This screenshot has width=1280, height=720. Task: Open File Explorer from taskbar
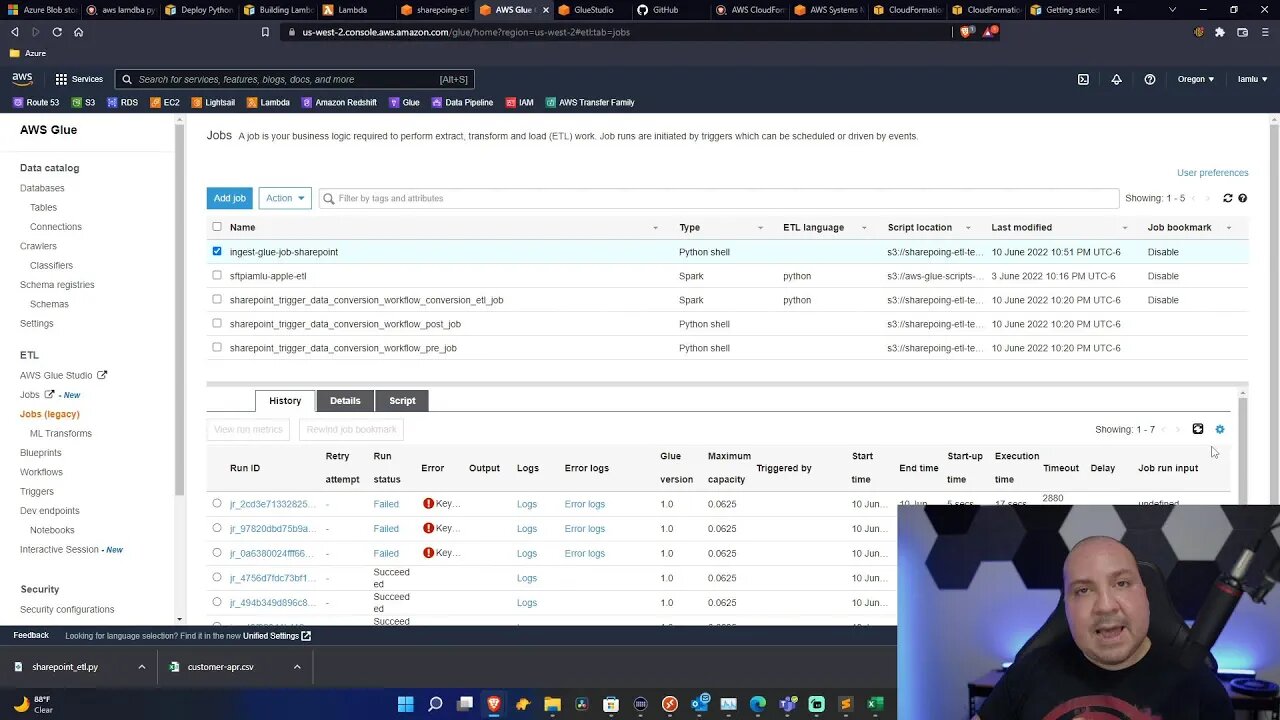[x=552, y=704]
